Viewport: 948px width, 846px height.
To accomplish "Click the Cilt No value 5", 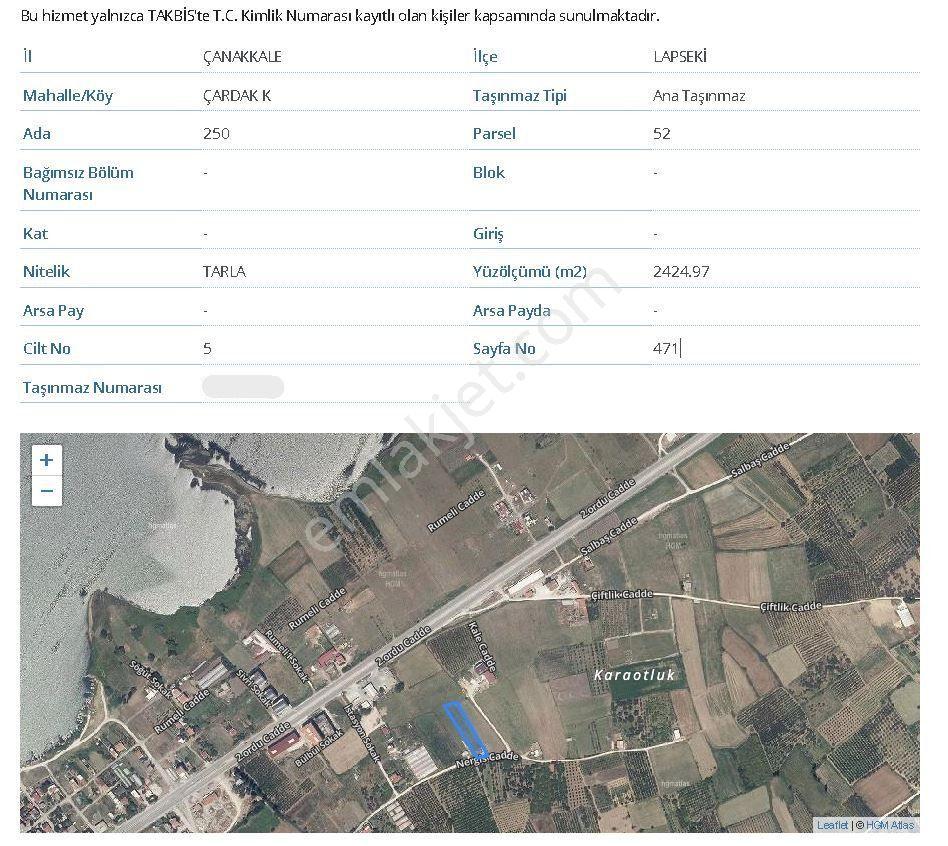I will (207, 348).
